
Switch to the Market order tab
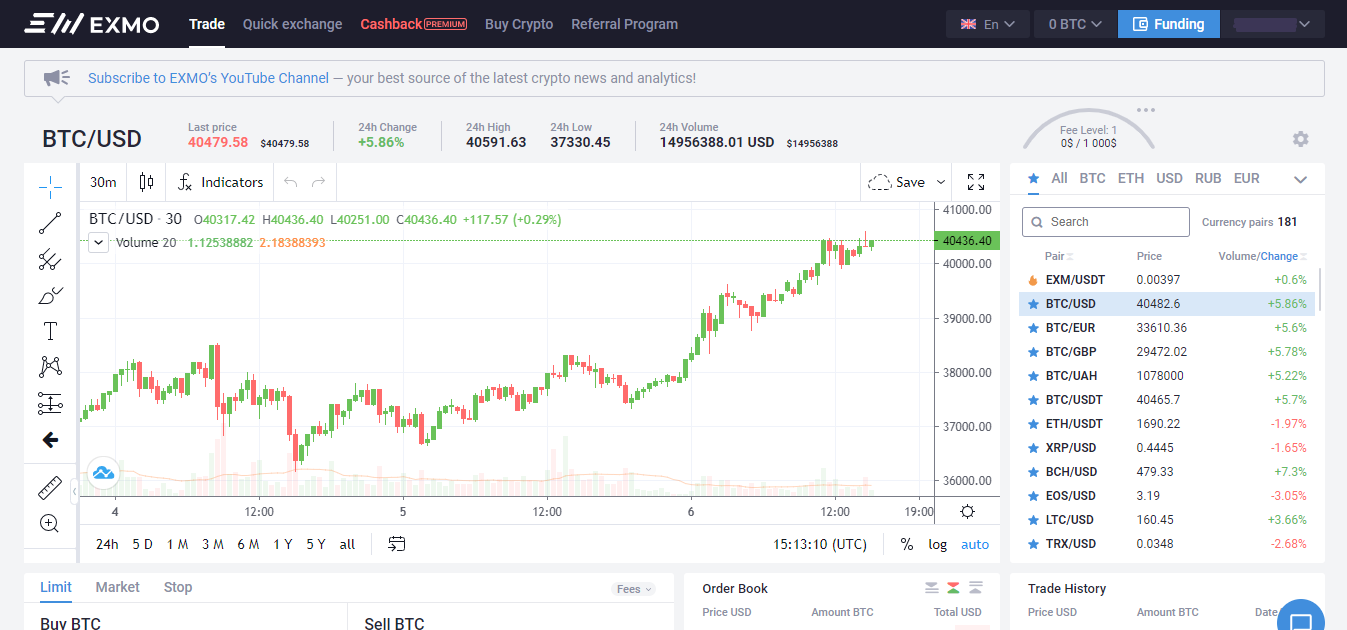point(117,587)
